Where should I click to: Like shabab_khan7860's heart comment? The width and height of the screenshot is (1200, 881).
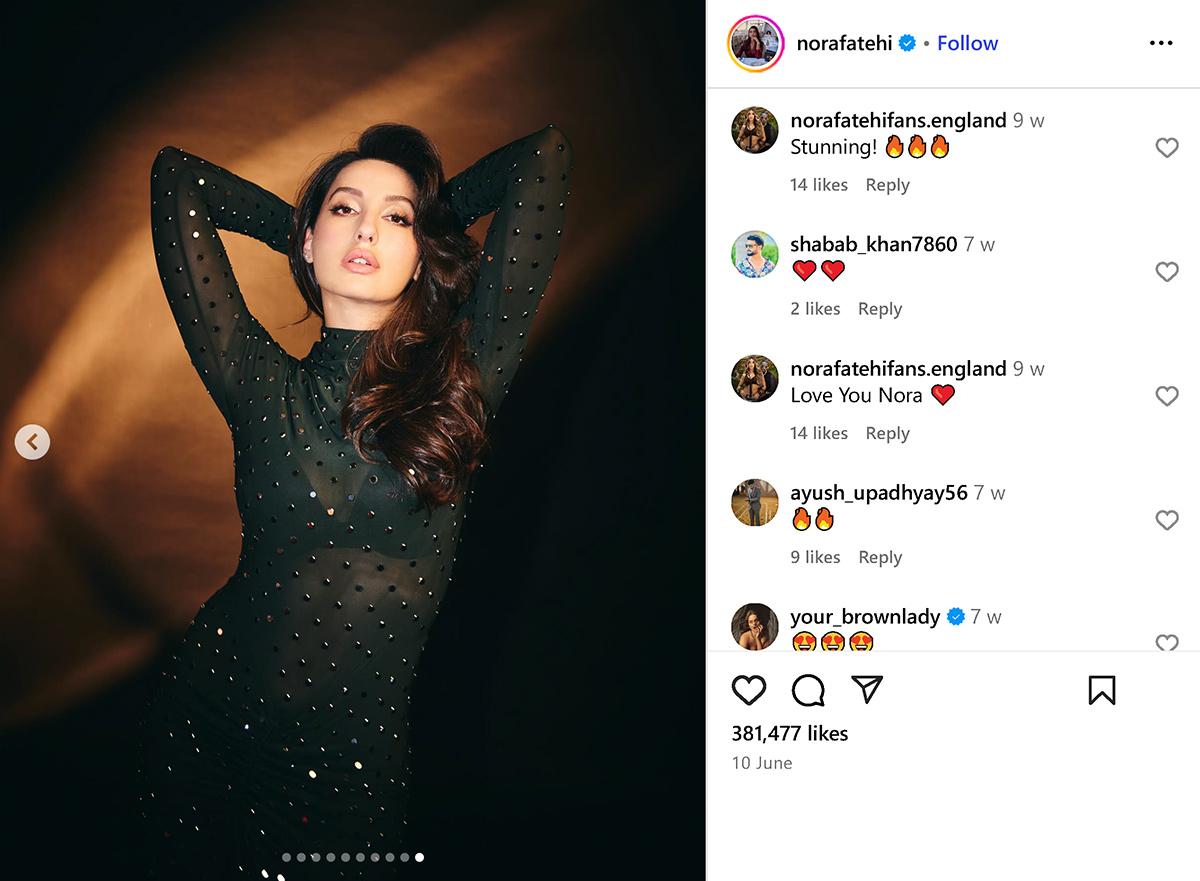point(1166,272)
